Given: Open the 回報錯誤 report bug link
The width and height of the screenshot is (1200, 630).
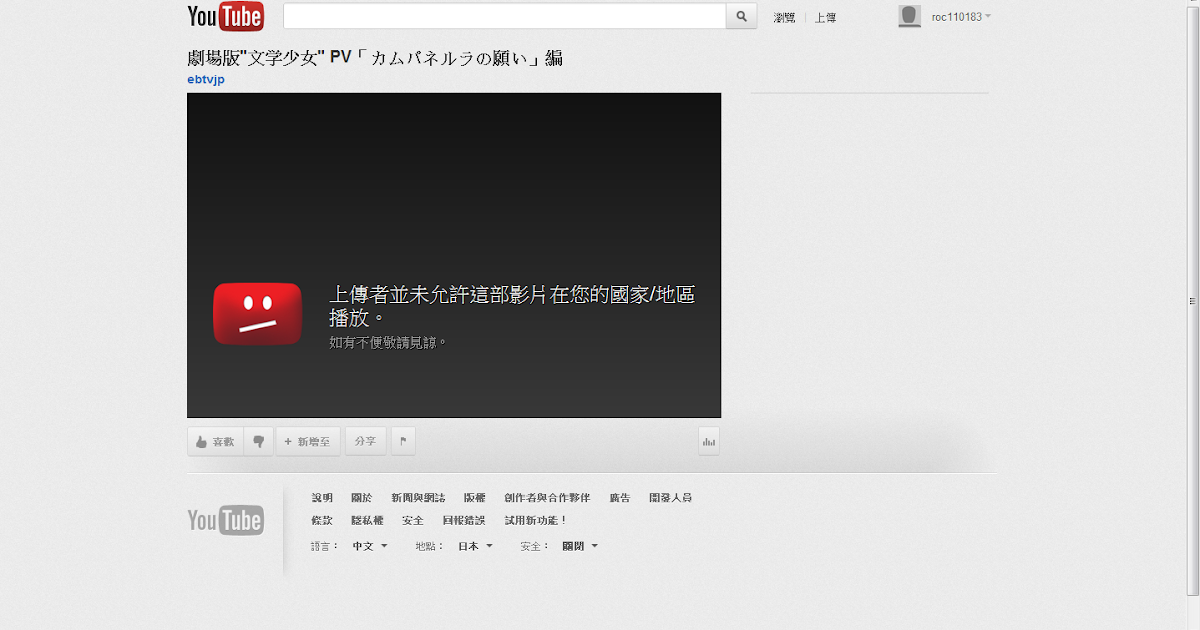Looking at the screenshot, I should (x=464, y=520).
